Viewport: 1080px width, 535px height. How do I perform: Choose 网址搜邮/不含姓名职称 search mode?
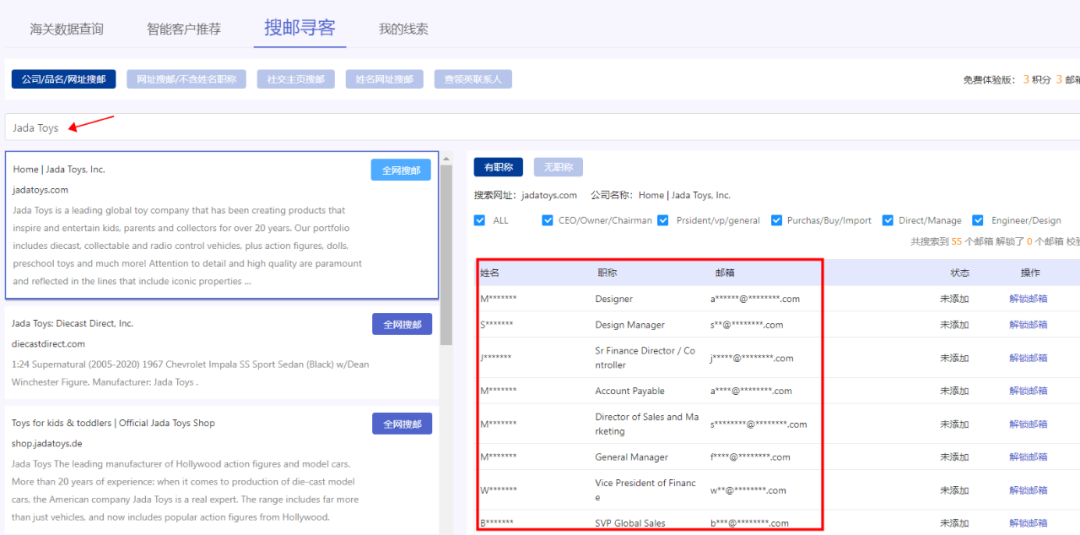pos(186,79)
